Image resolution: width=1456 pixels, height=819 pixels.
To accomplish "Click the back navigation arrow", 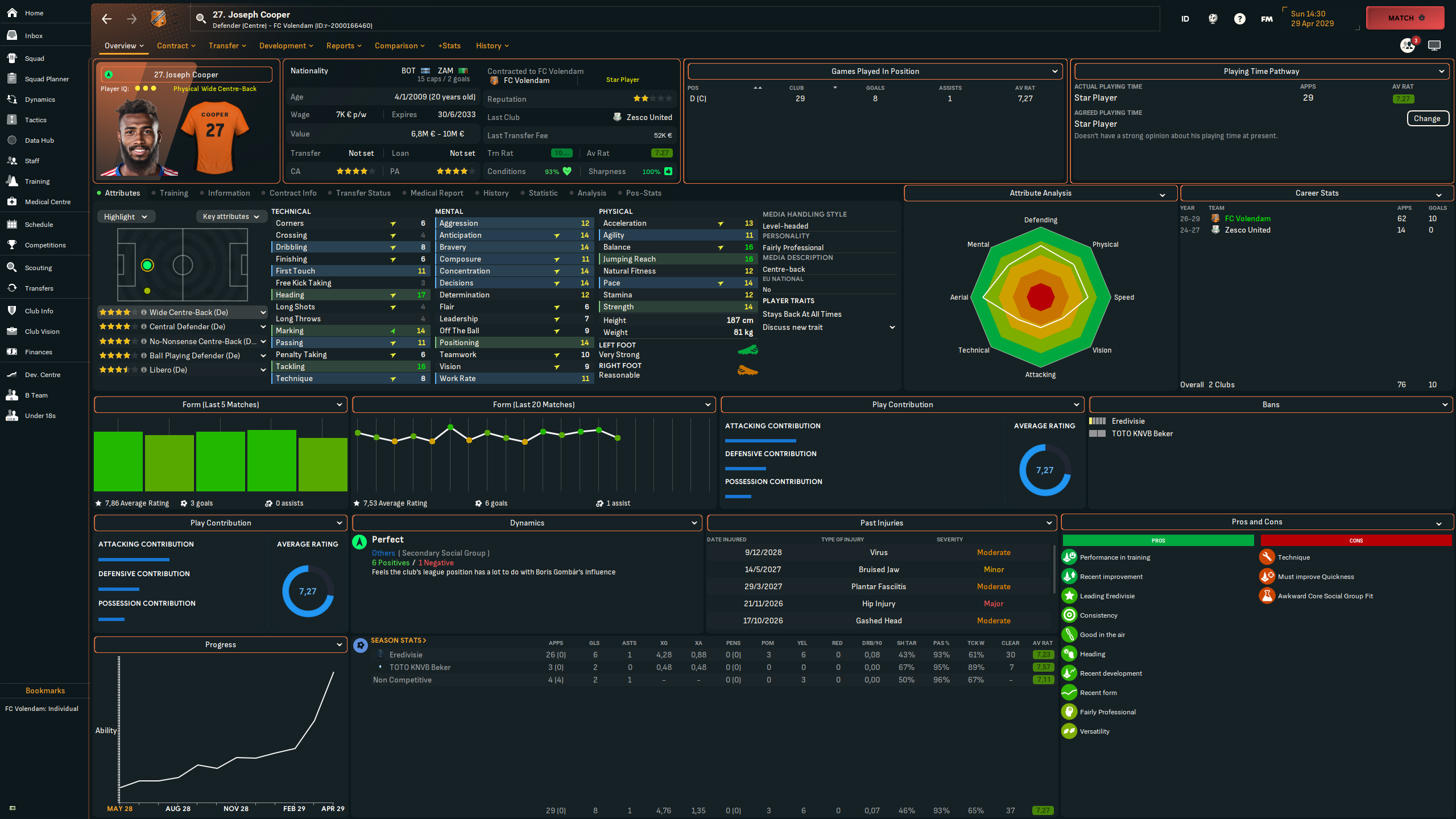I will [x=106, y=19].
